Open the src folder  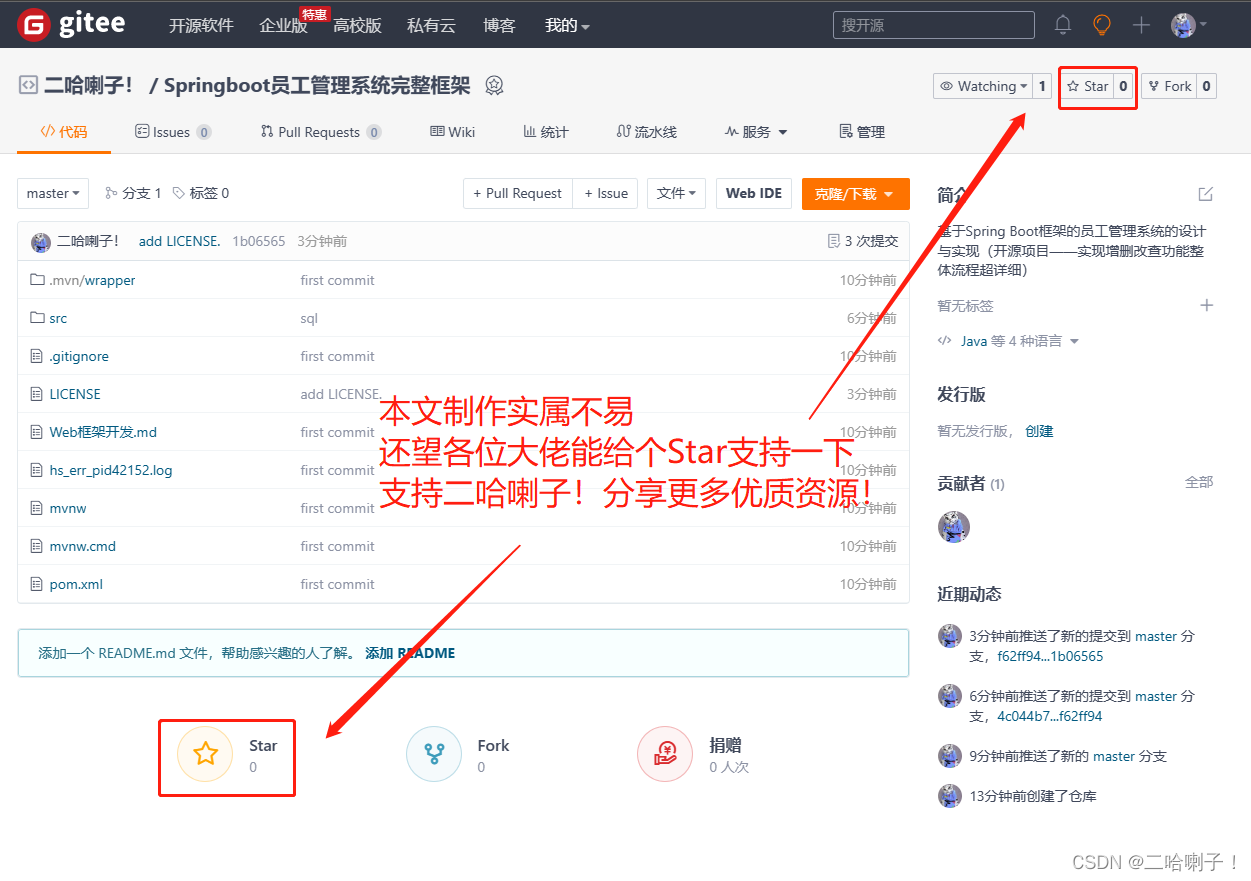(x=58, y=318)
